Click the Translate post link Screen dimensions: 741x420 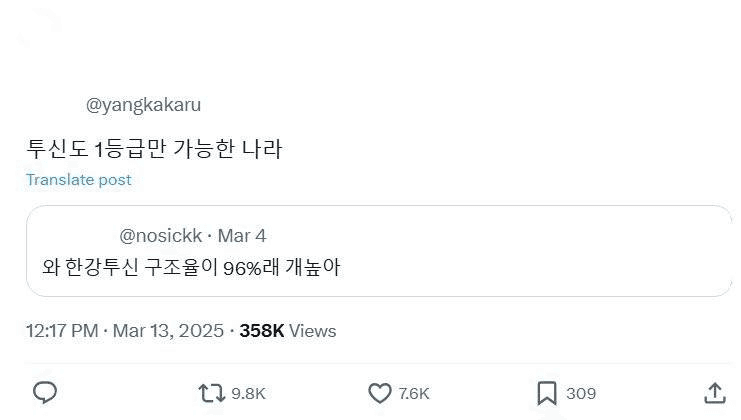coord(78,180)
